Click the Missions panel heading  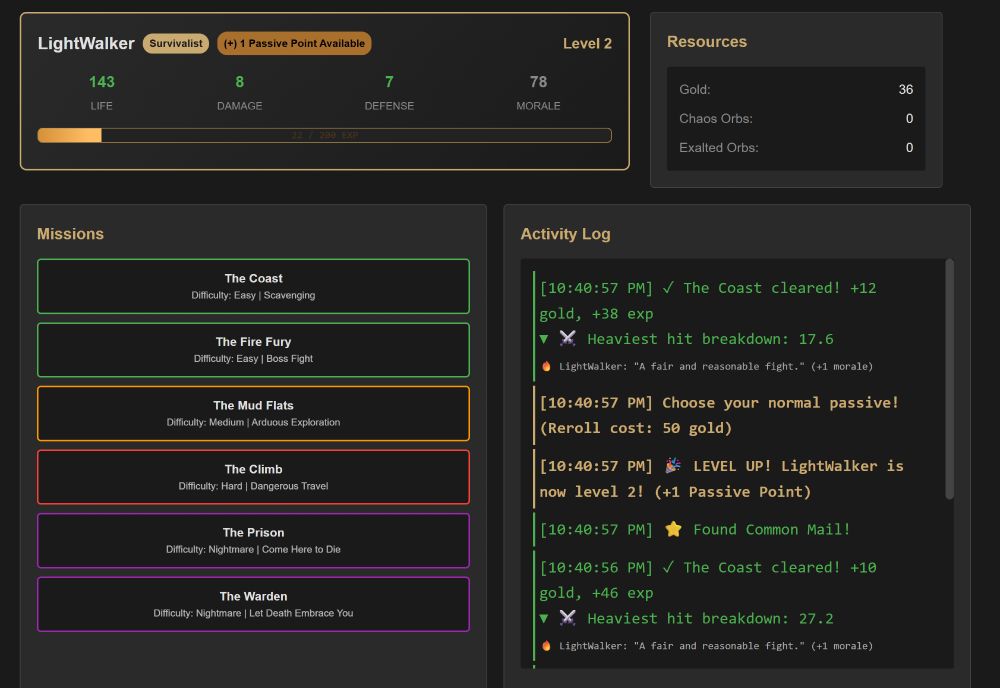pyautogui.click(x=70, y=234)
